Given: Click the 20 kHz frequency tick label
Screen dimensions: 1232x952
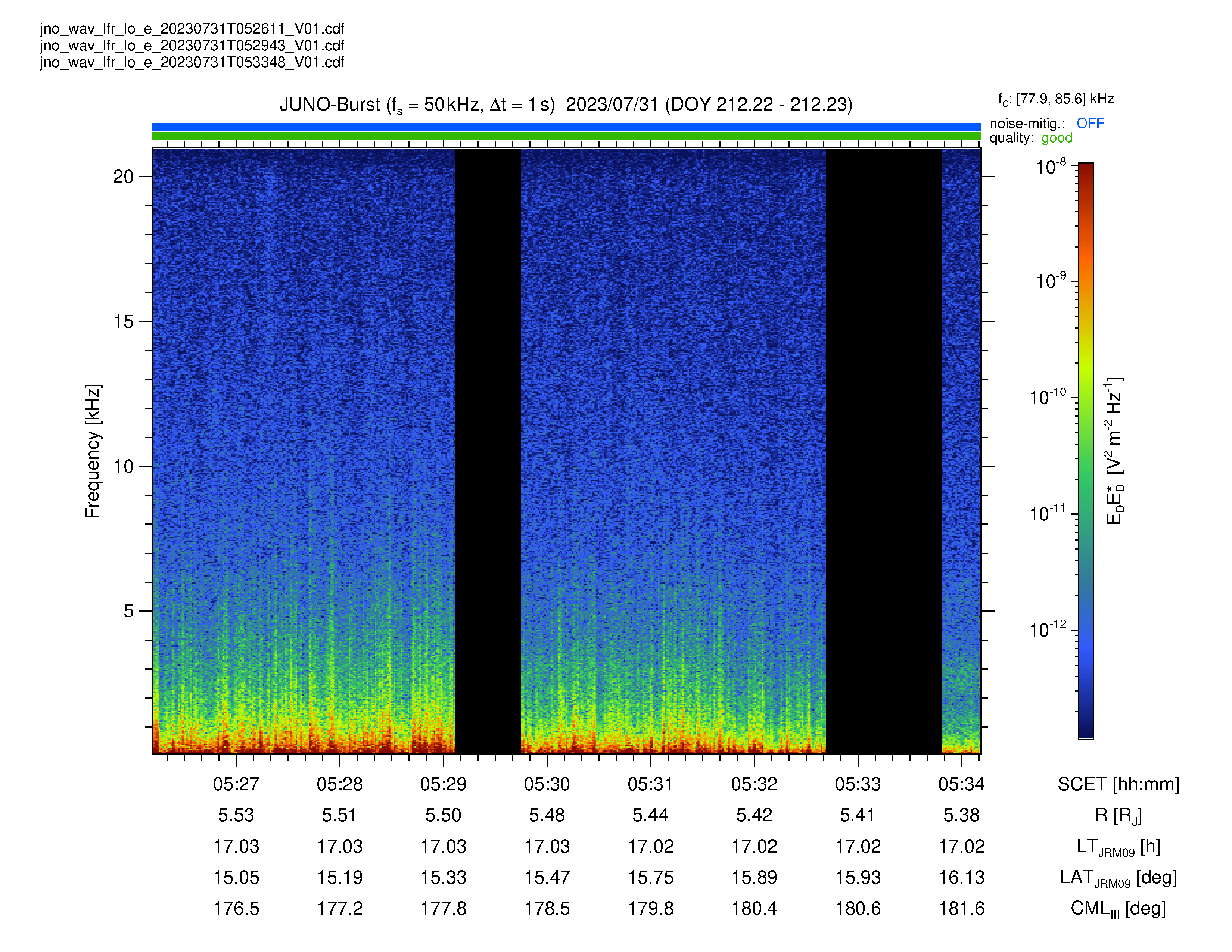Looking at the screenshot, I should point(124,177).
